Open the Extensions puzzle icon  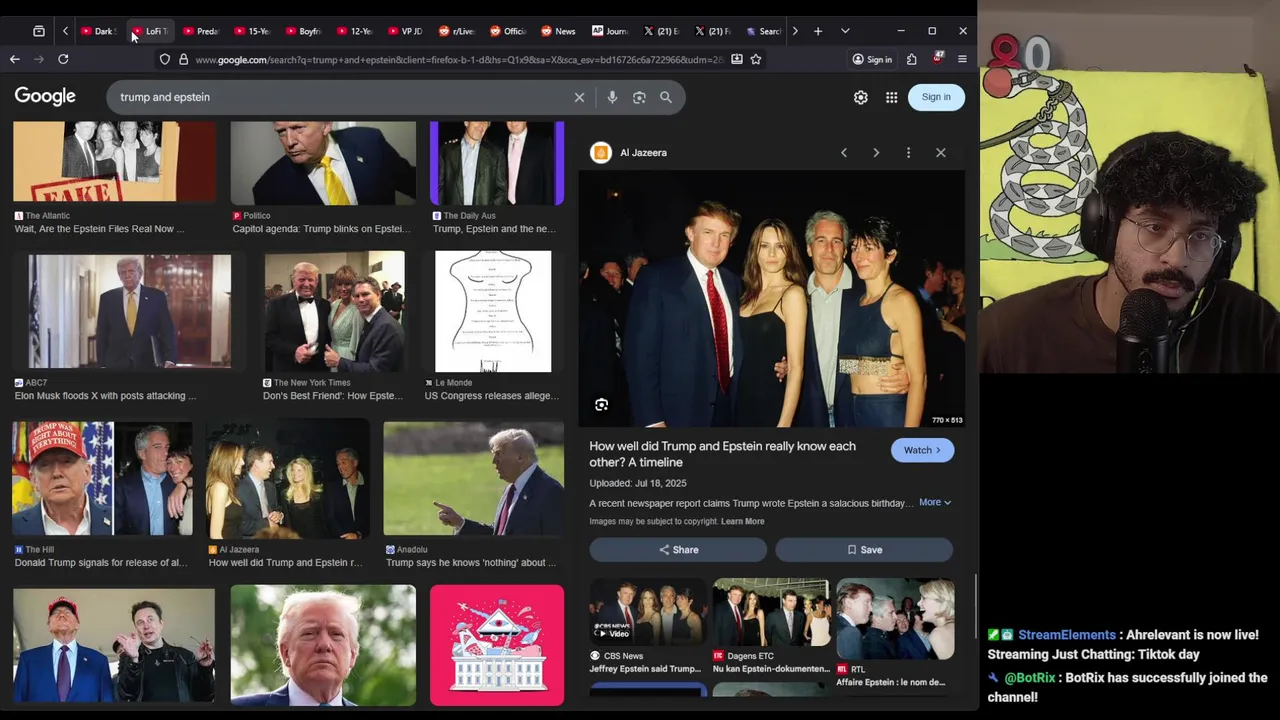[912, 59]
